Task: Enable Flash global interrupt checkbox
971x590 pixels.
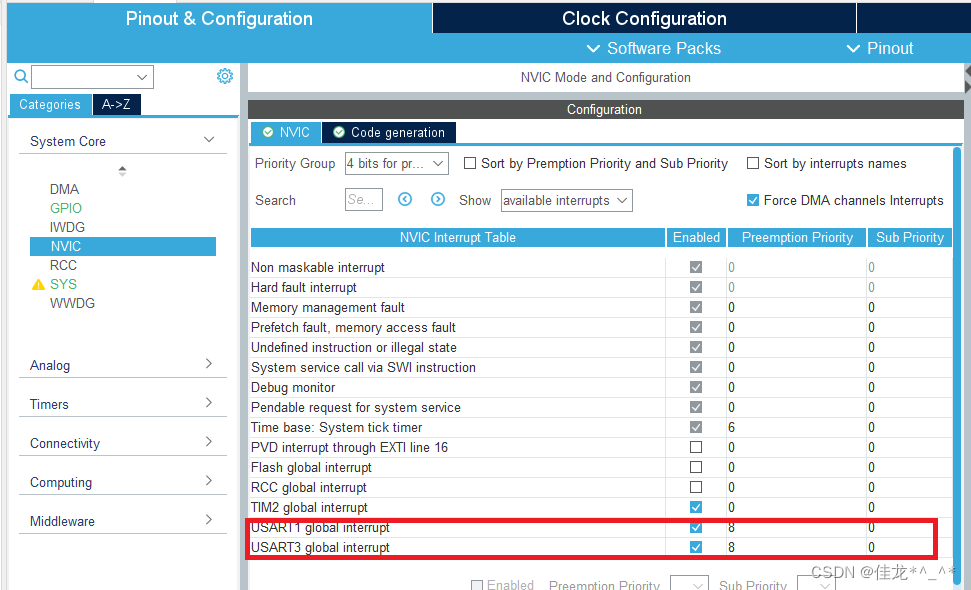Action: (x=696, y=467)
